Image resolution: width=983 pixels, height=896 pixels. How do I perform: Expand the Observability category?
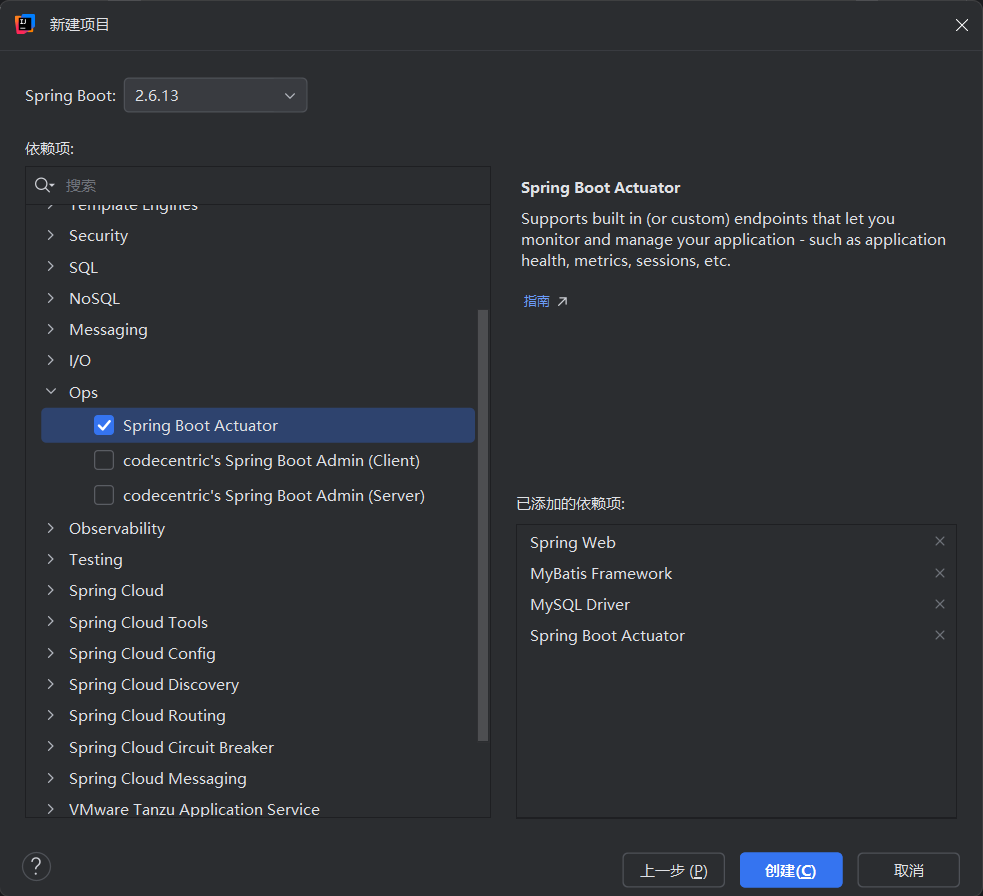point(51,528)
